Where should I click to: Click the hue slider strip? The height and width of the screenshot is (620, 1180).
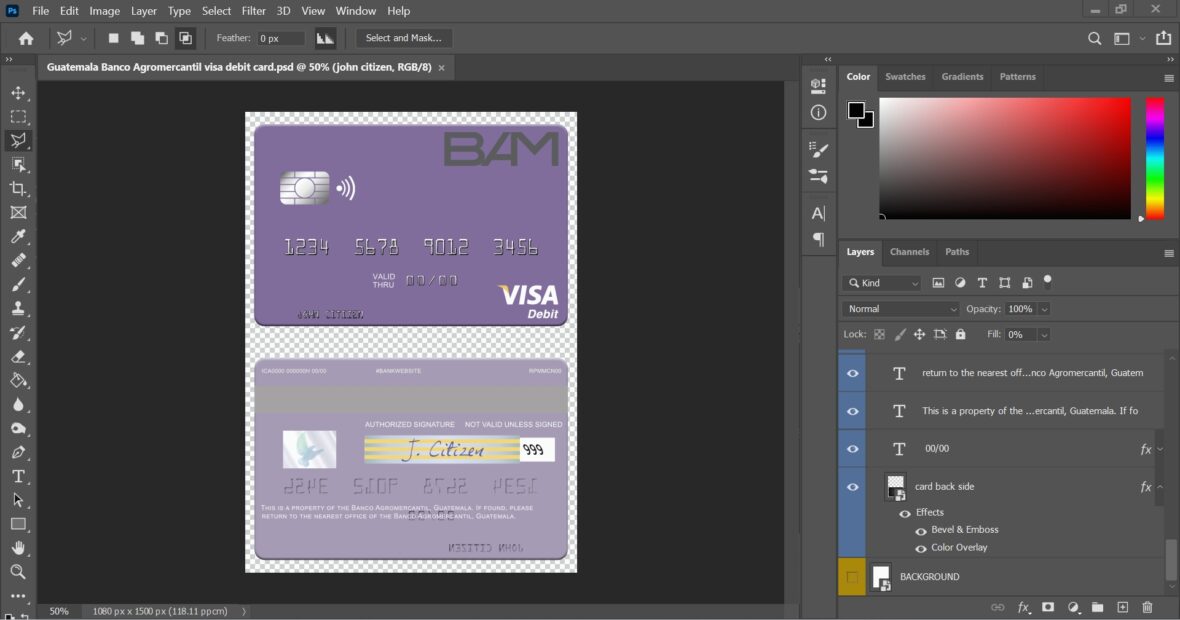1154,159
